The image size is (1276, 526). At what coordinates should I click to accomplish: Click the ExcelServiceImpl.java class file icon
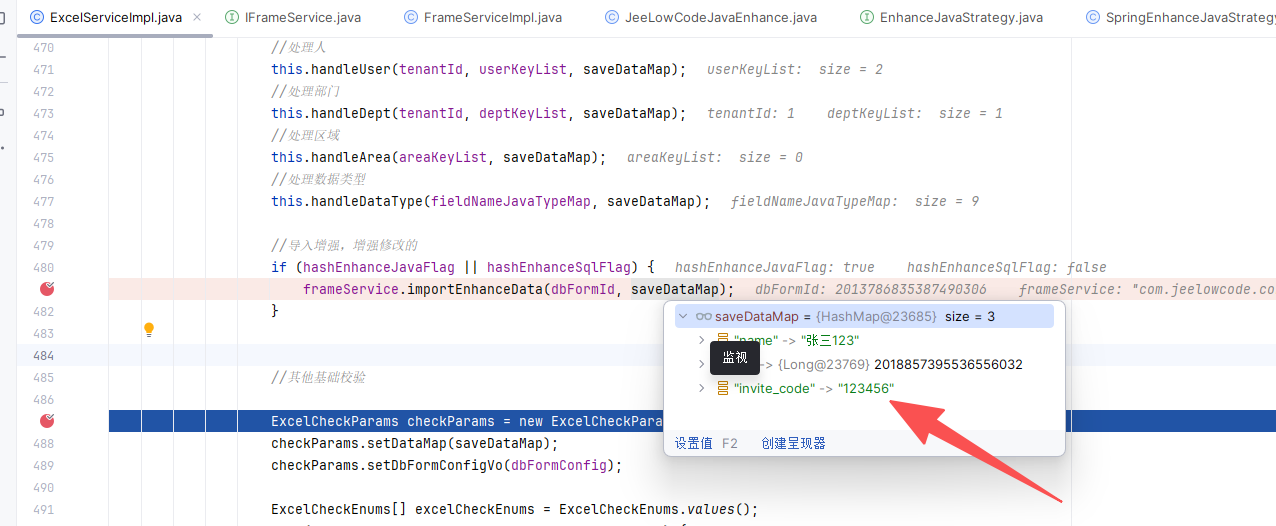click(x=37, y=17)
